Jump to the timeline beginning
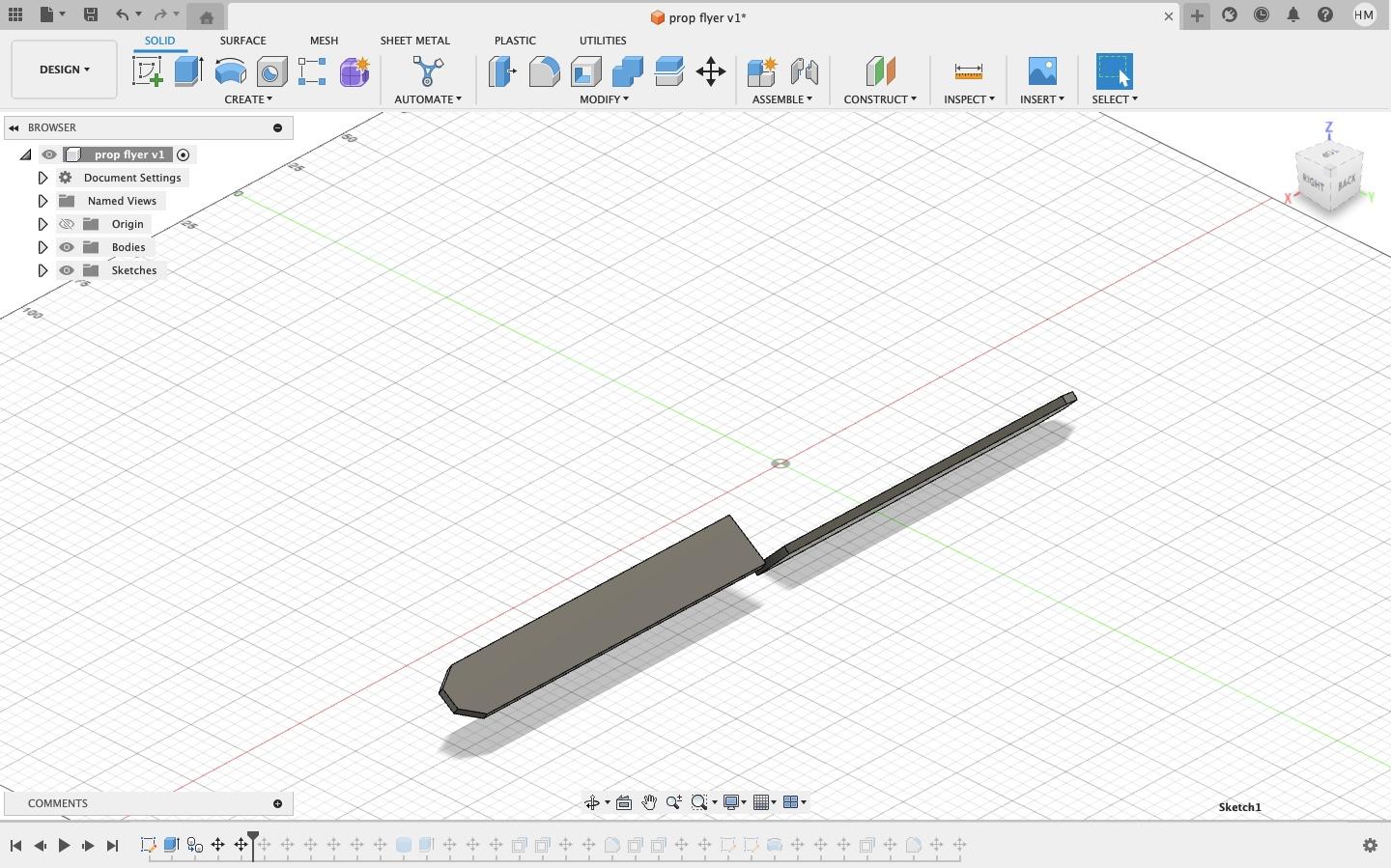 [x=15, y=846]
